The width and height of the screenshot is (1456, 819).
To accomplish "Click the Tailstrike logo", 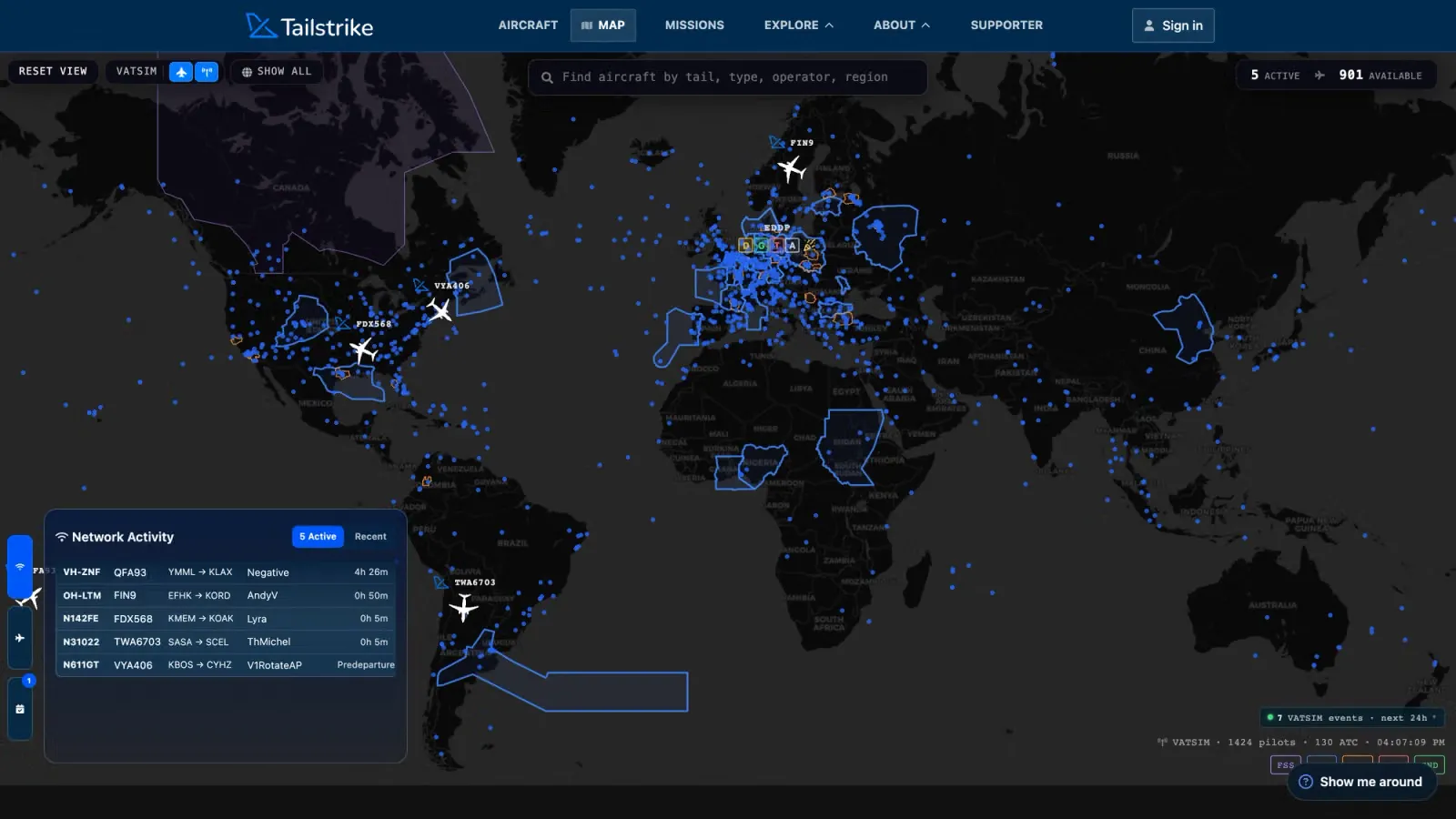I will [x=309, y=25].
